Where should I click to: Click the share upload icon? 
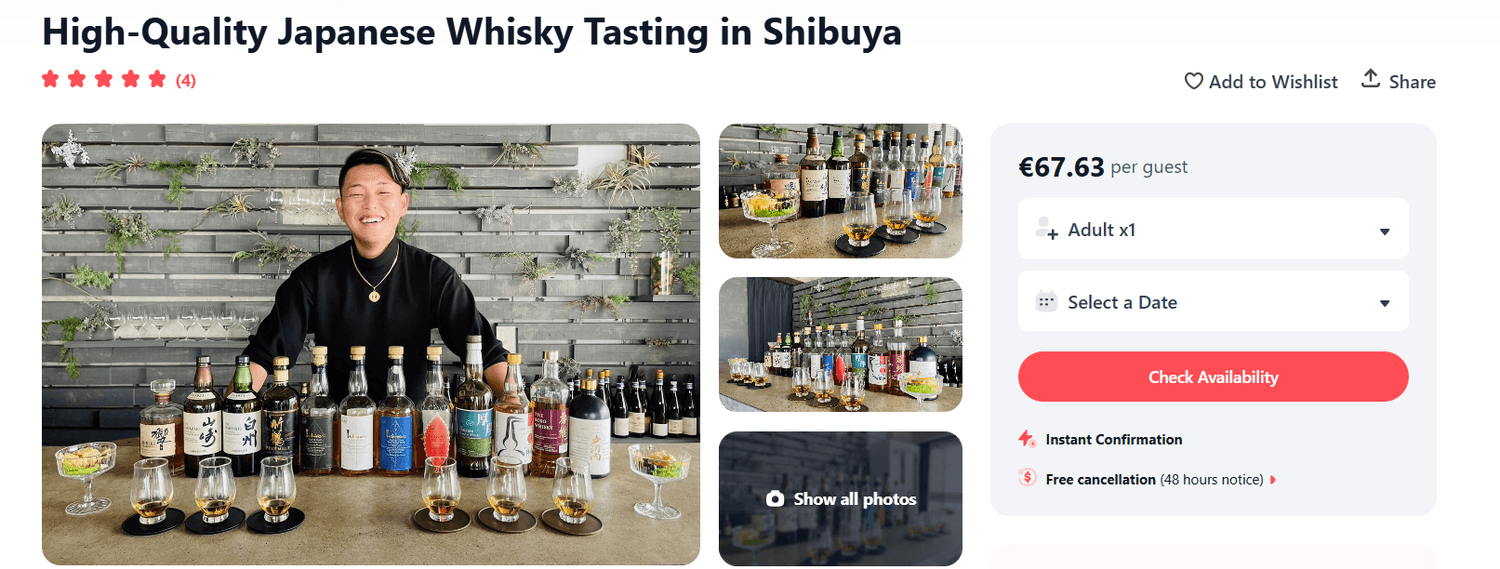point(1371,79)
